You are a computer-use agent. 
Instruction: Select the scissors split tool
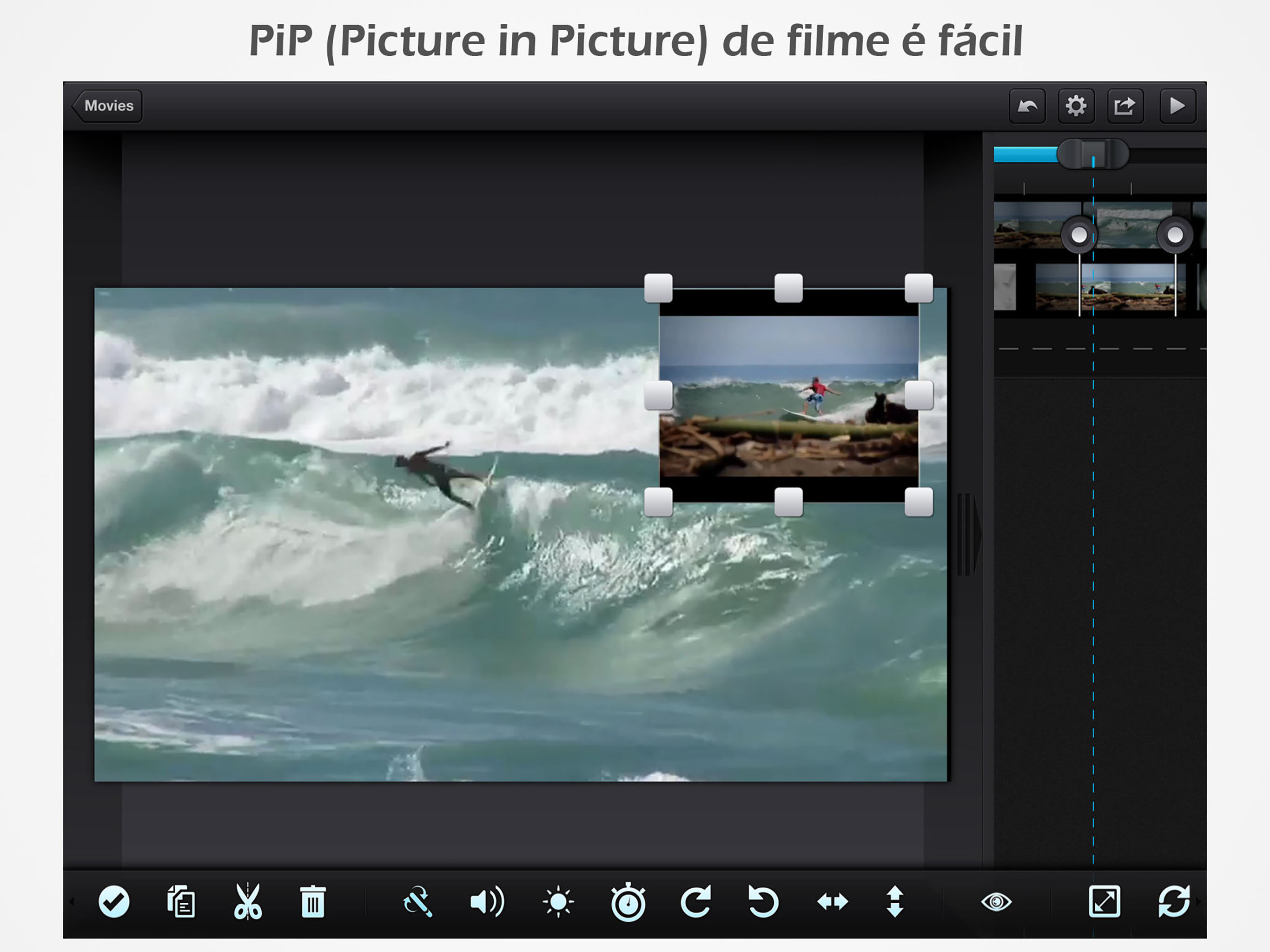point(247,902)
